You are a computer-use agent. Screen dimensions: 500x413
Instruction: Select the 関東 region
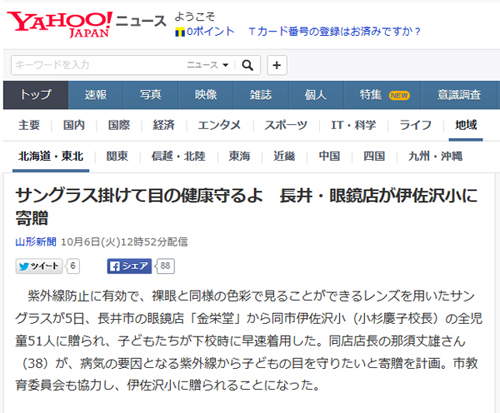pos(117,156)
